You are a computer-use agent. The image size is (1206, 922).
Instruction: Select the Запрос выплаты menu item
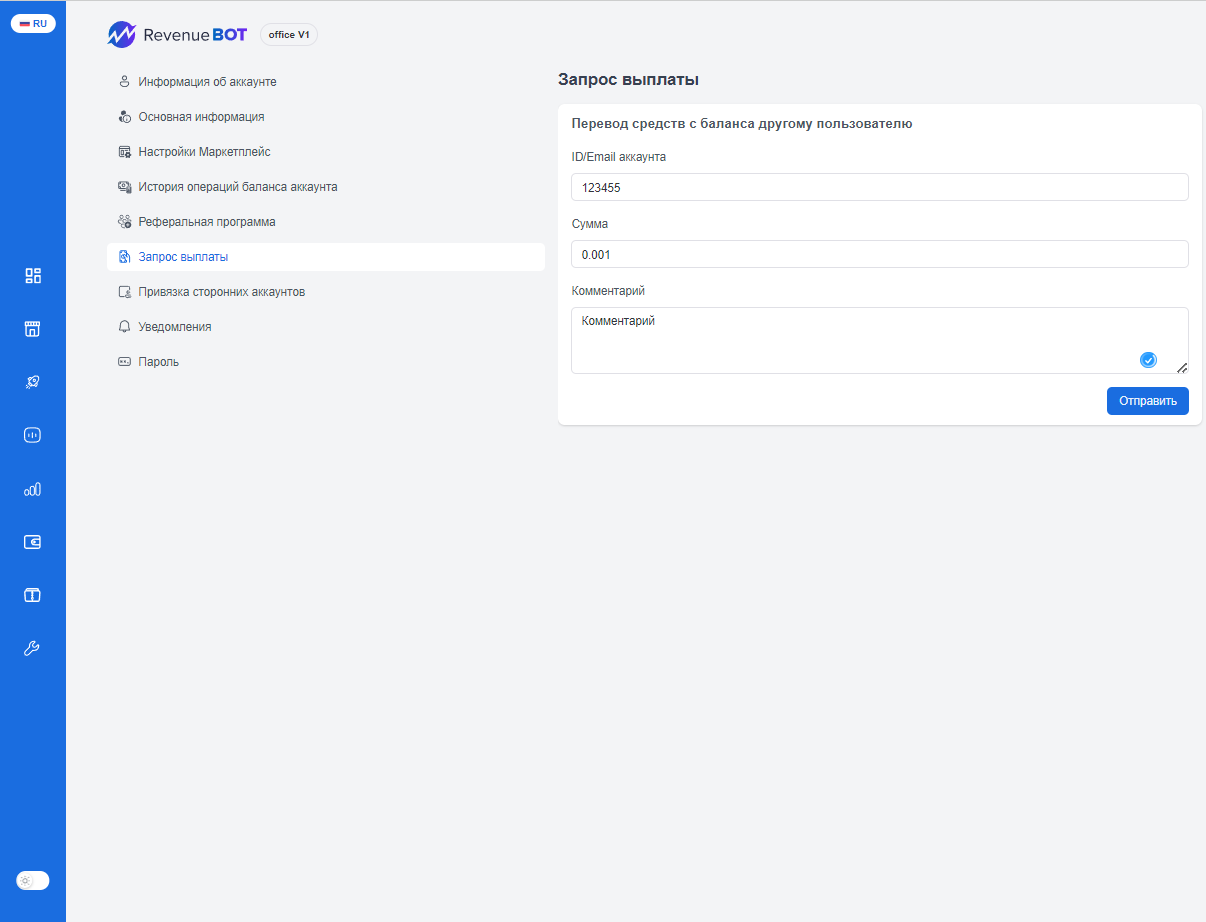[326, 257]
